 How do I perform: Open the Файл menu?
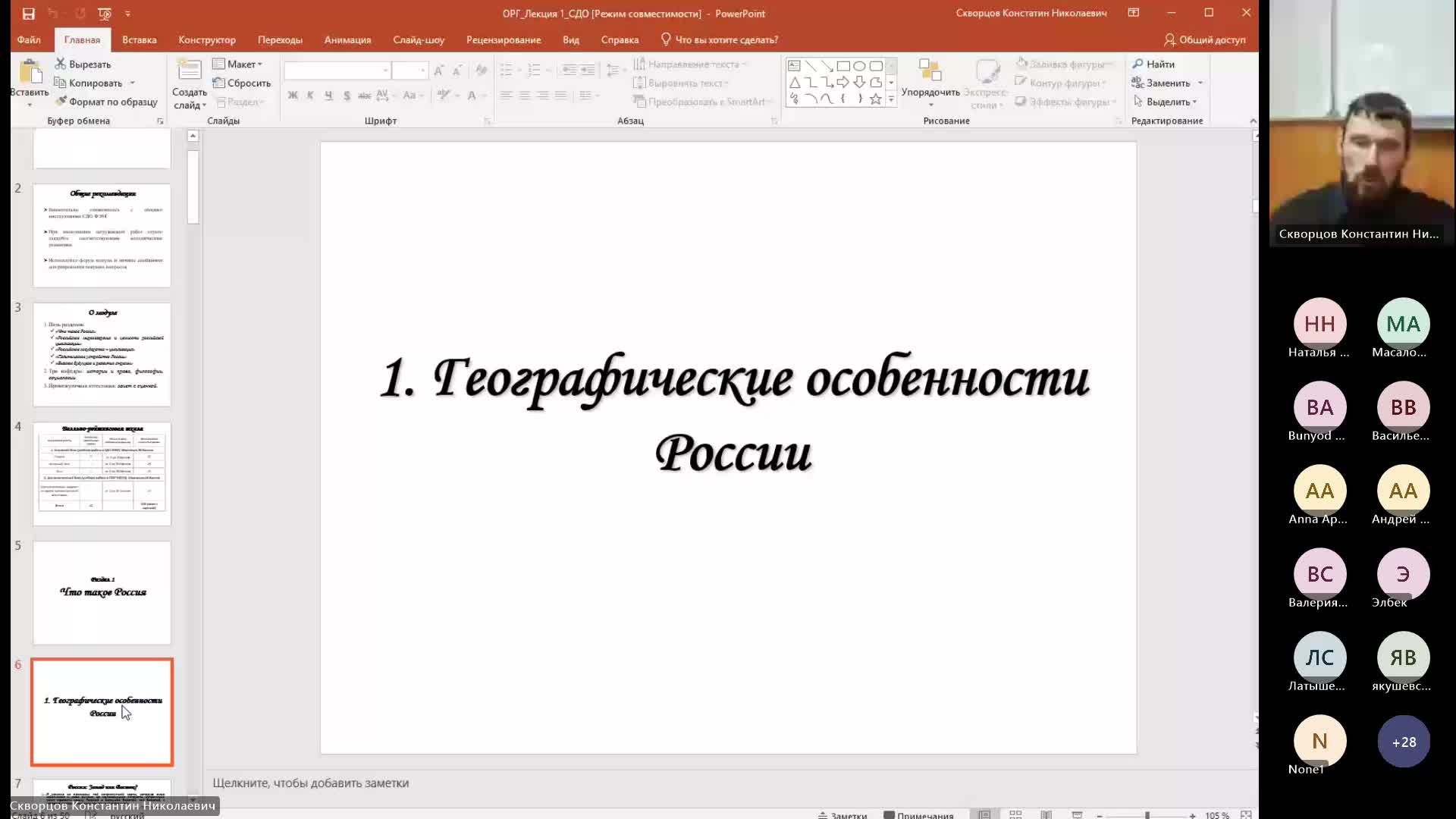click(x=29, y=40)
